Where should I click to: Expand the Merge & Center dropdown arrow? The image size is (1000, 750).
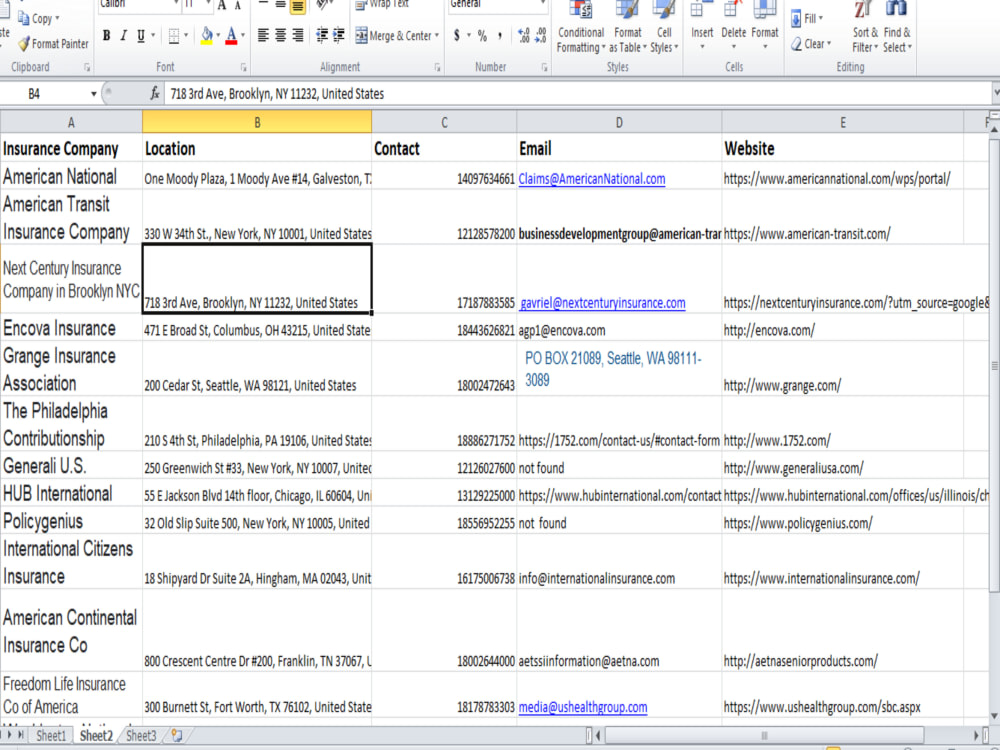click(x=437, y=36)
